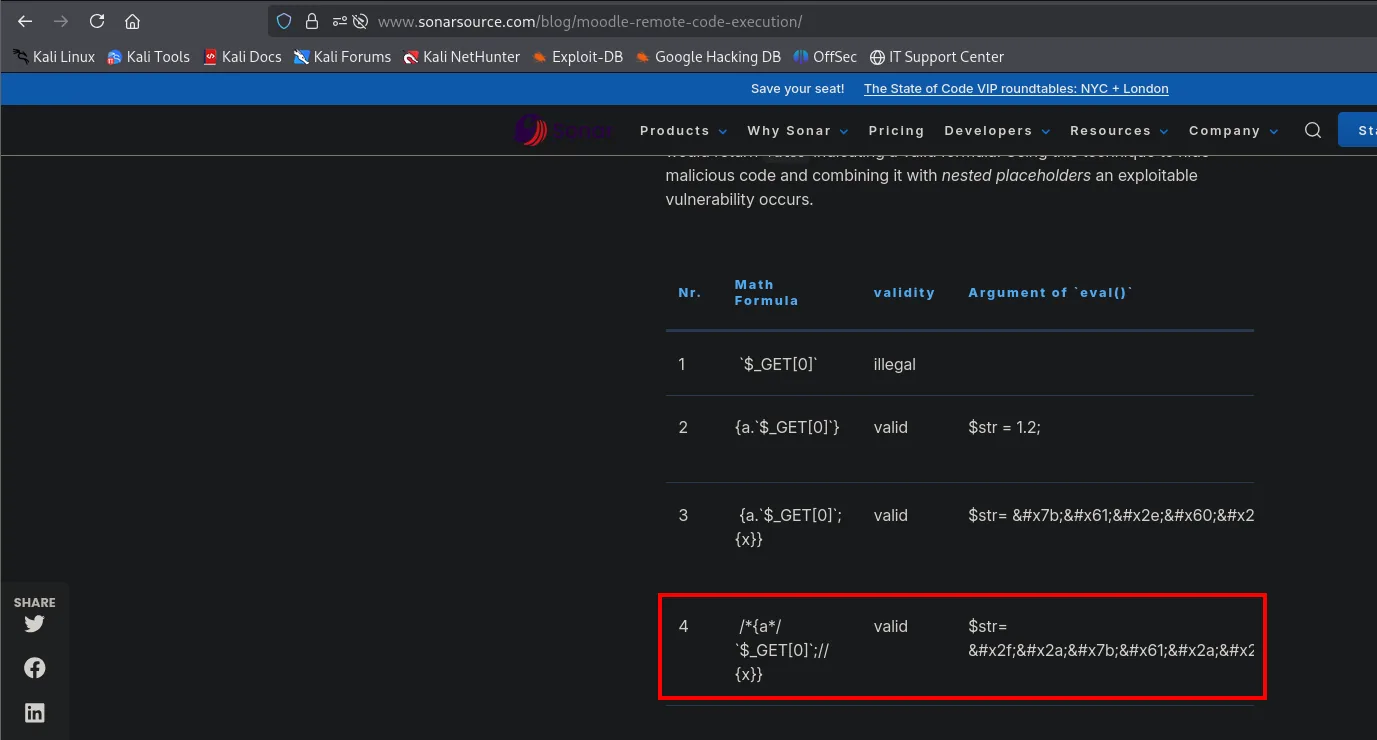Open the OffSec bookmark
The height and width of the screenshot is (740, 1377).
point(825,57)
